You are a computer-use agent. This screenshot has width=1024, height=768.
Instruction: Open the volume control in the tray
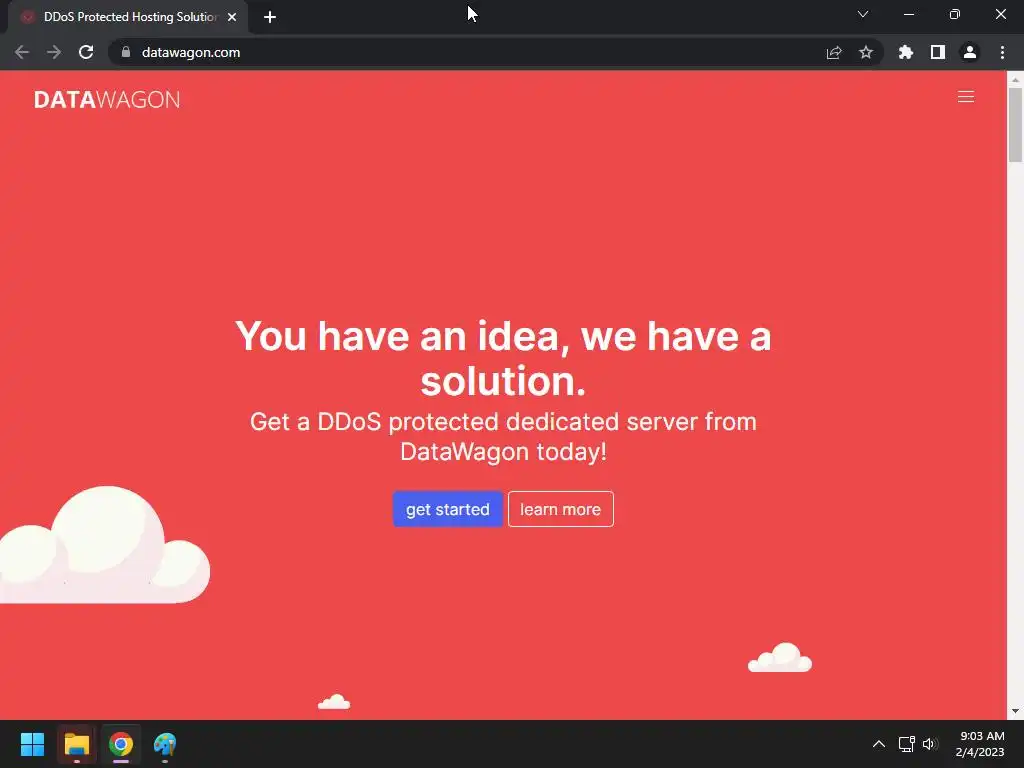(930, 744)
